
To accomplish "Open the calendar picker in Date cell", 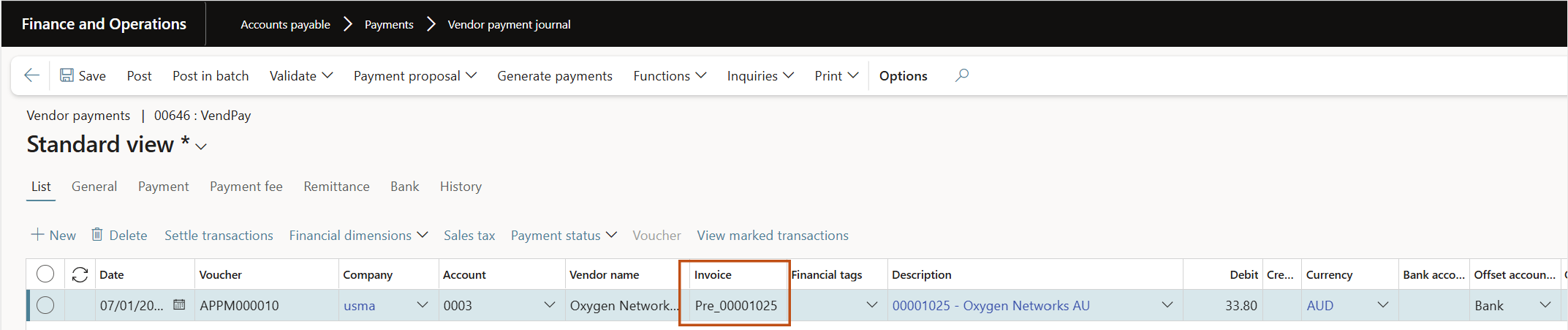I will [x=179, y=305].
